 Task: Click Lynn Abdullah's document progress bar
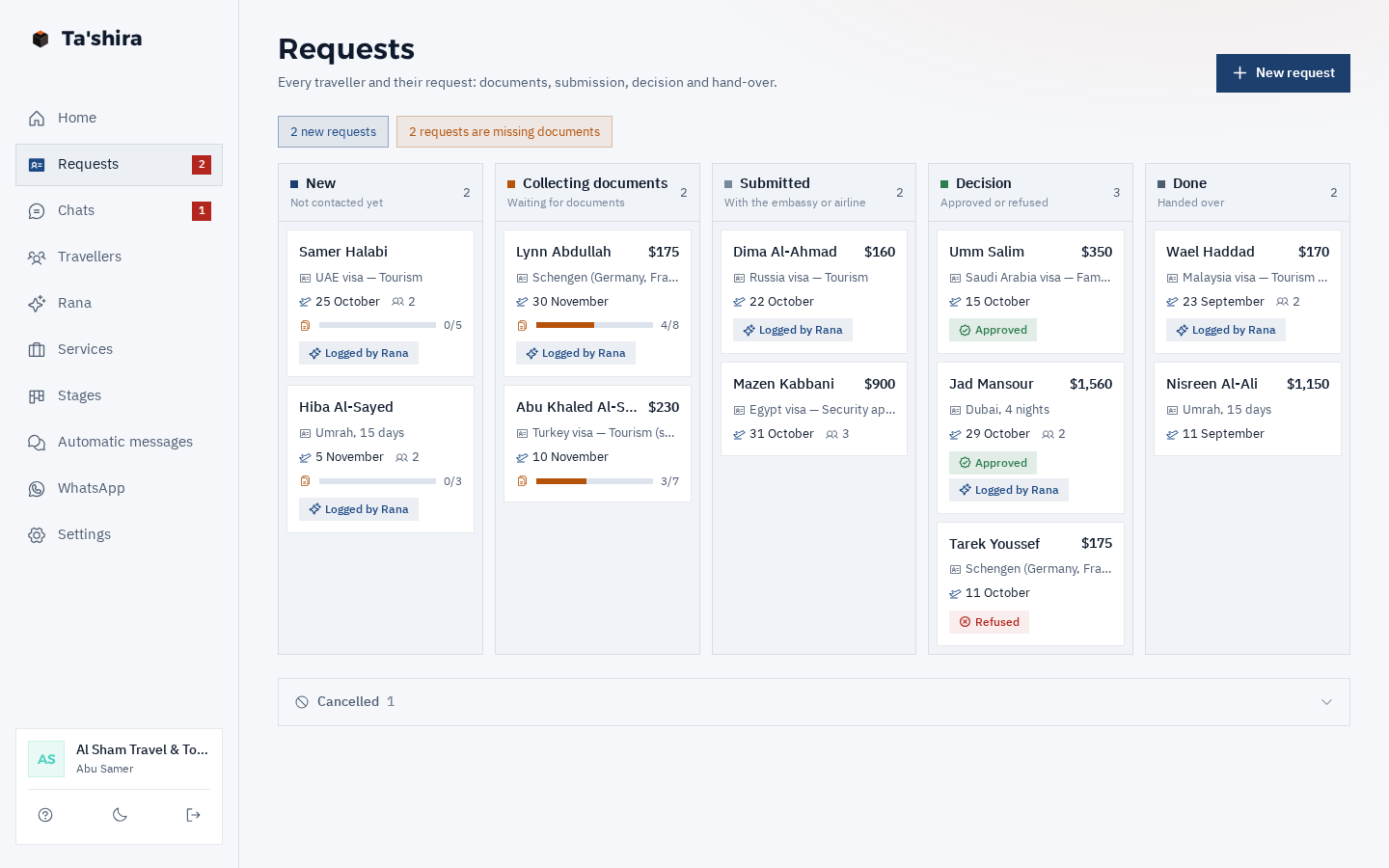(x=594, y=325)
